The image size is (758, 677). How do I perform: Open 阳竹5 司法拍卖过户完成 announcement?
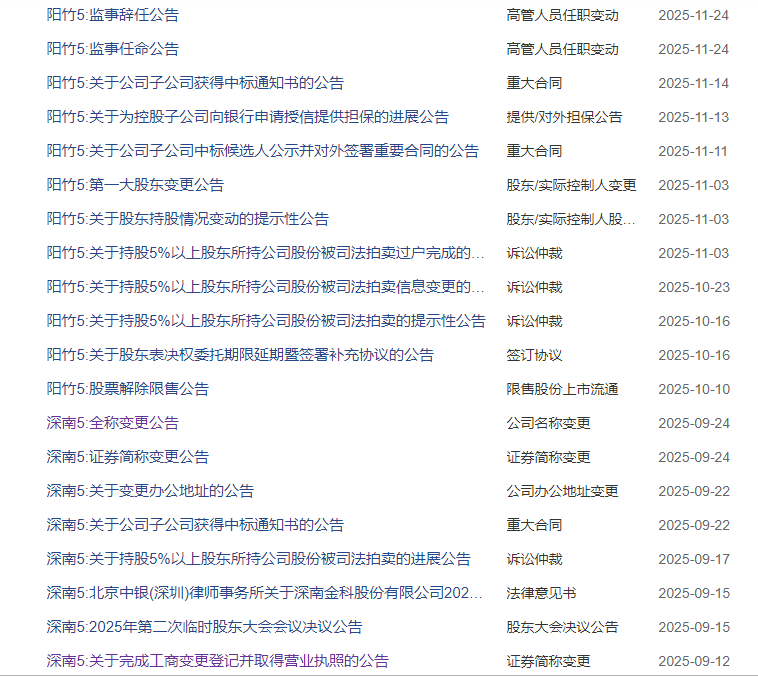pos(265,253)
